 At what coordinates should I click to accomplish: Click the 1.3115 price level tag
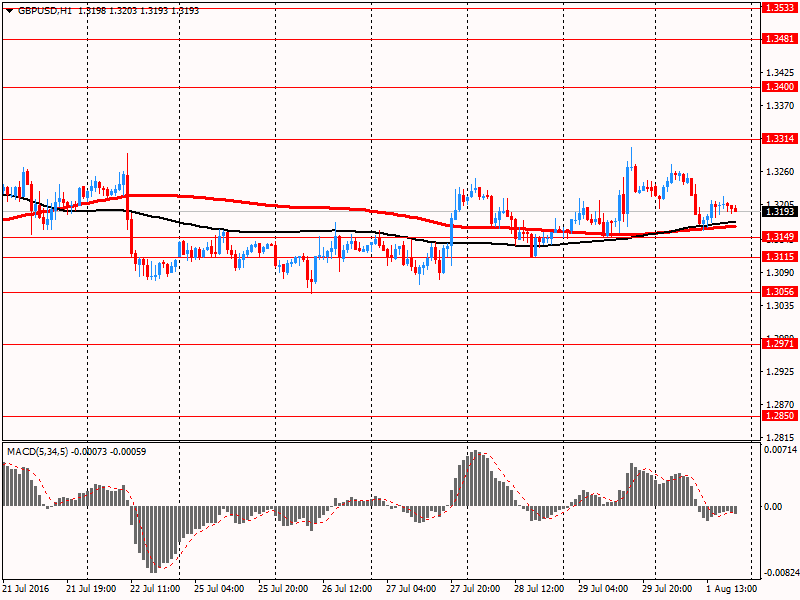click(778, 257)
